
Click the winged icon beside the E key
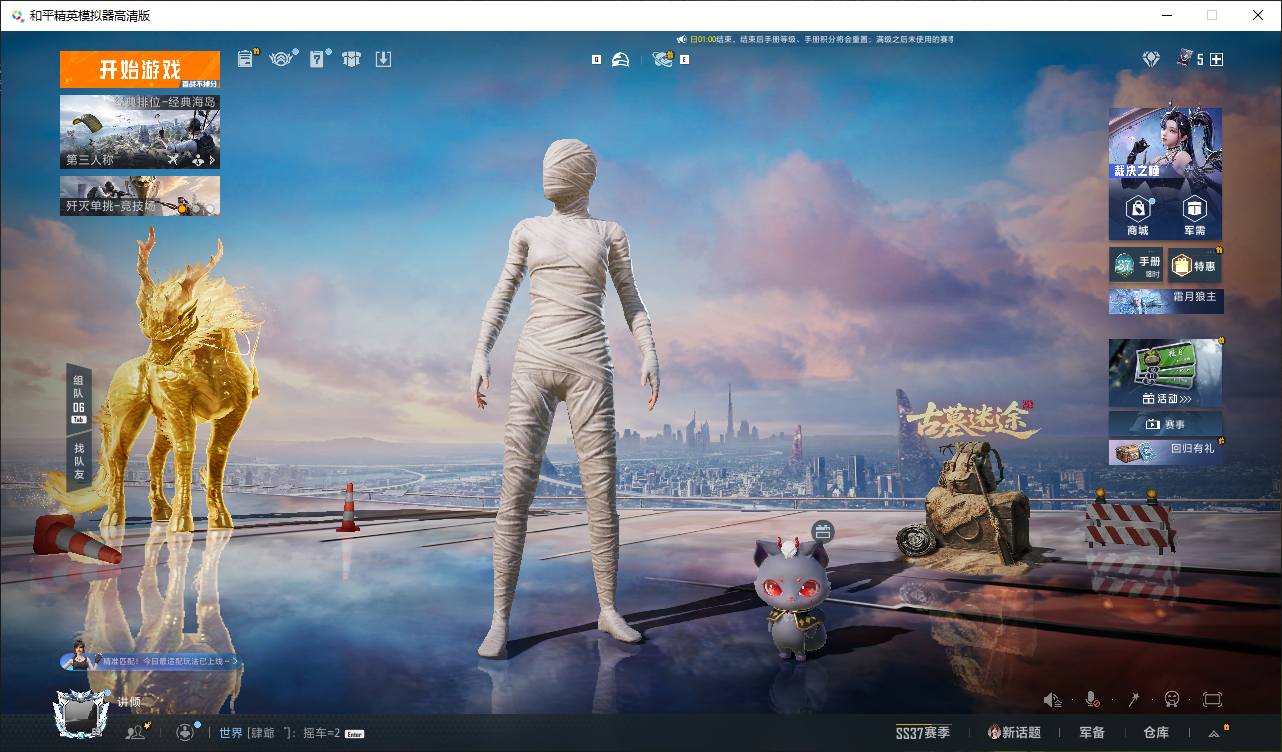tap(663, 60)
